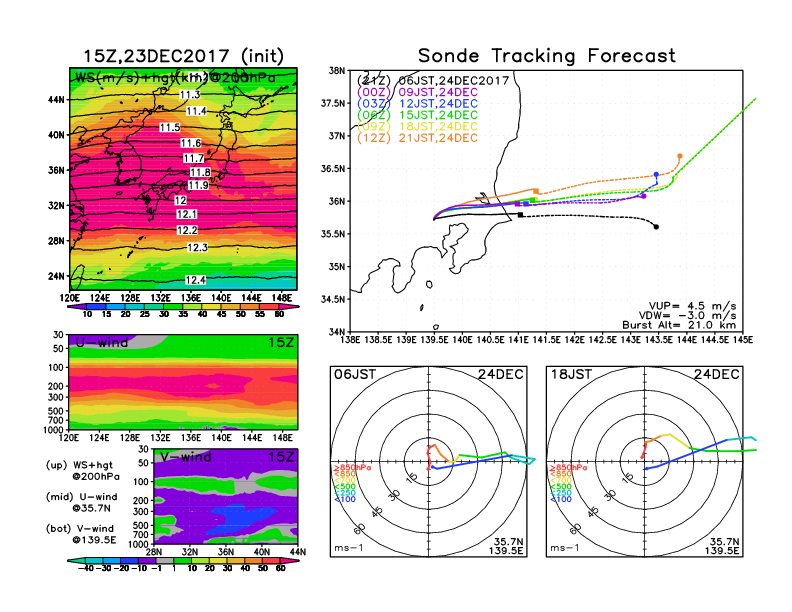Click the blue landing dot on the 03Z track
792x612 pixels.
pos(656,174)
